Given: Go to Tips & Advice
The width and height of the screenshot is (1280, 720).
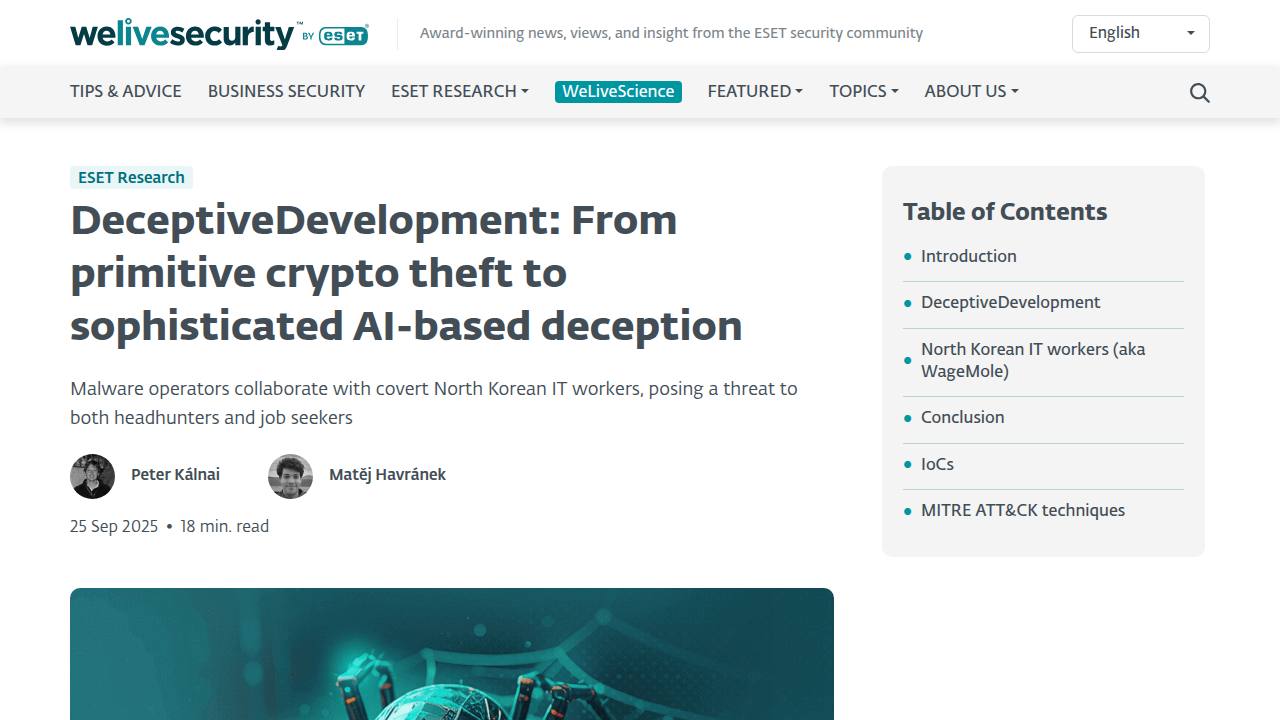Looking at the screenshot, I should (x=126, y=91).
